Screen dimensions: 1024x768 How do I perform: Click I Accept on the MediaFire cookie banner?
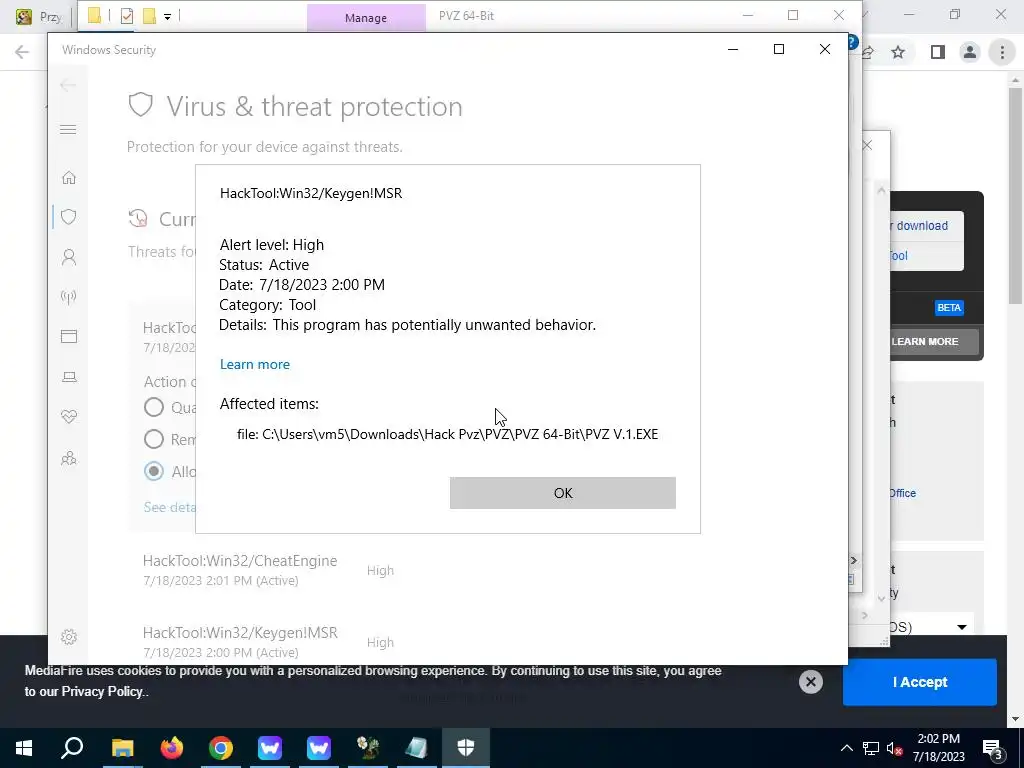(920, 682)
